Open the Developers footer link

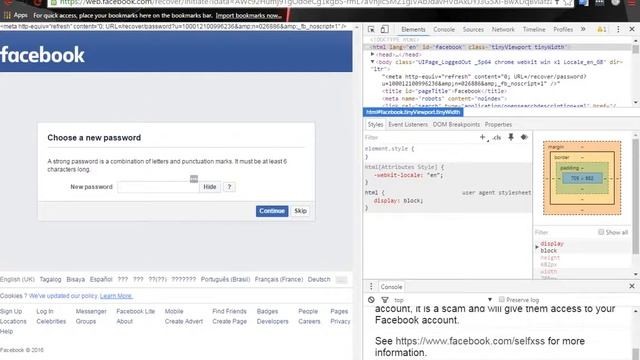click(272, 322)
